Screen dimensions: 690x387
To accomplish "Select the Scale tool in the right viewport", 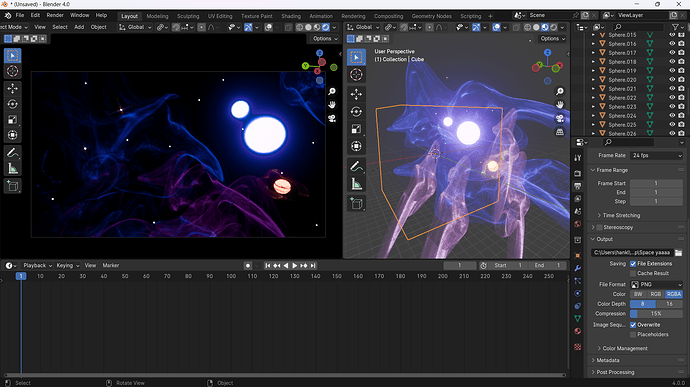I will point(356,129).
